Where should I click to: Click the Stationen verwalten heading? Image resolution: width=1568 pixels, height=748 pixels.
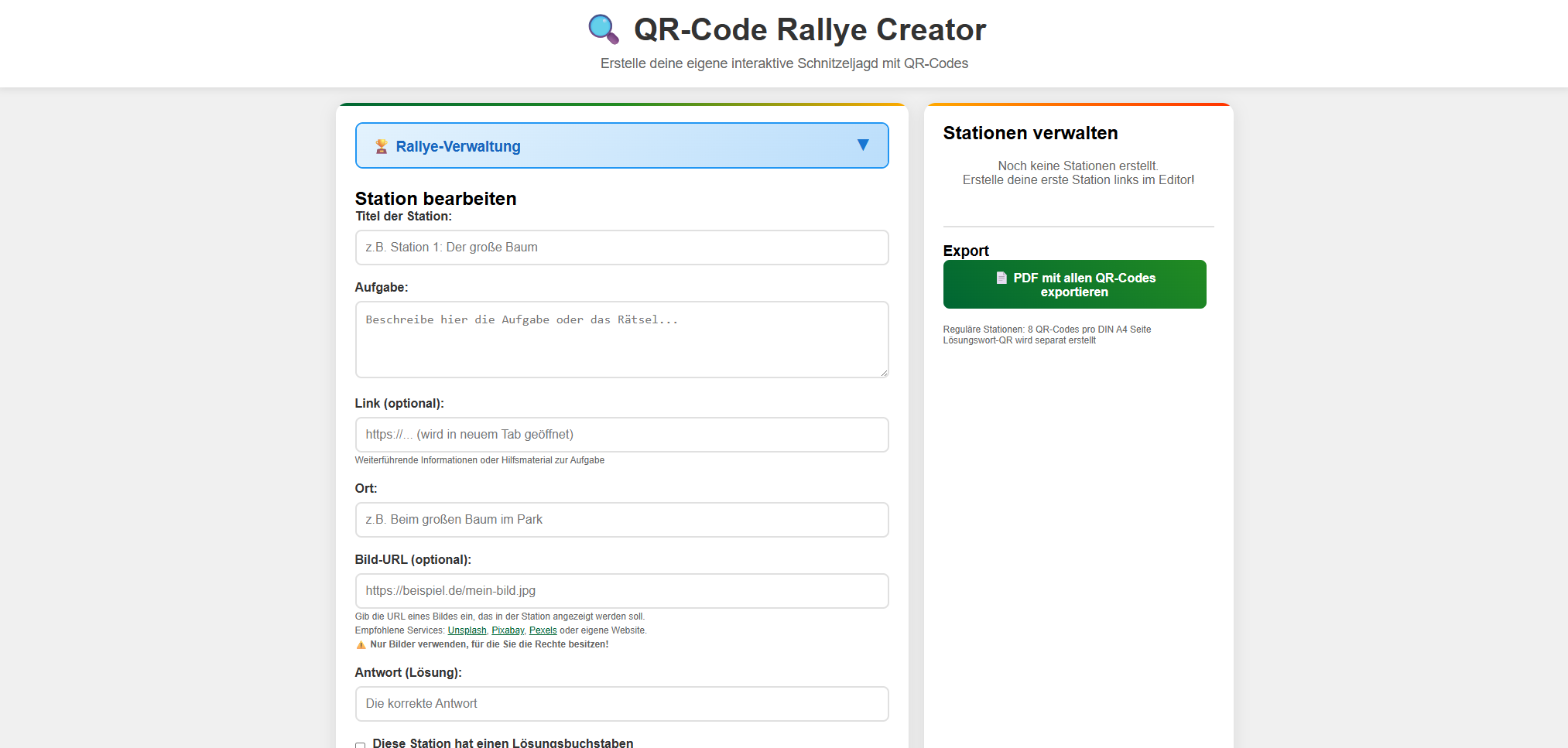(x=1030, y=132)
